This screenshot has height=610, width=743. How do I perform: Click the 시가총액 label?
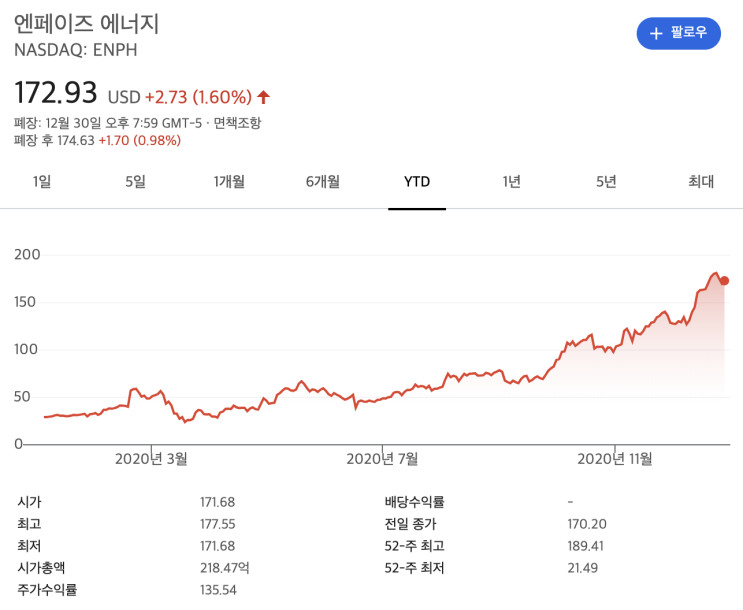41,568
